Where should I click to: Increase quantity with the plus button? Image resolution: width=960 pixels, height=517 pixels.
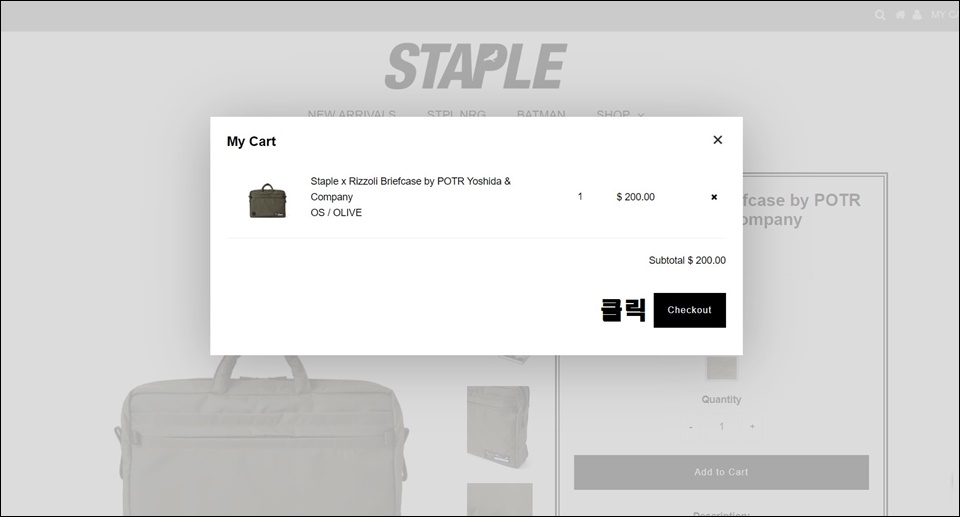point(752,426)
